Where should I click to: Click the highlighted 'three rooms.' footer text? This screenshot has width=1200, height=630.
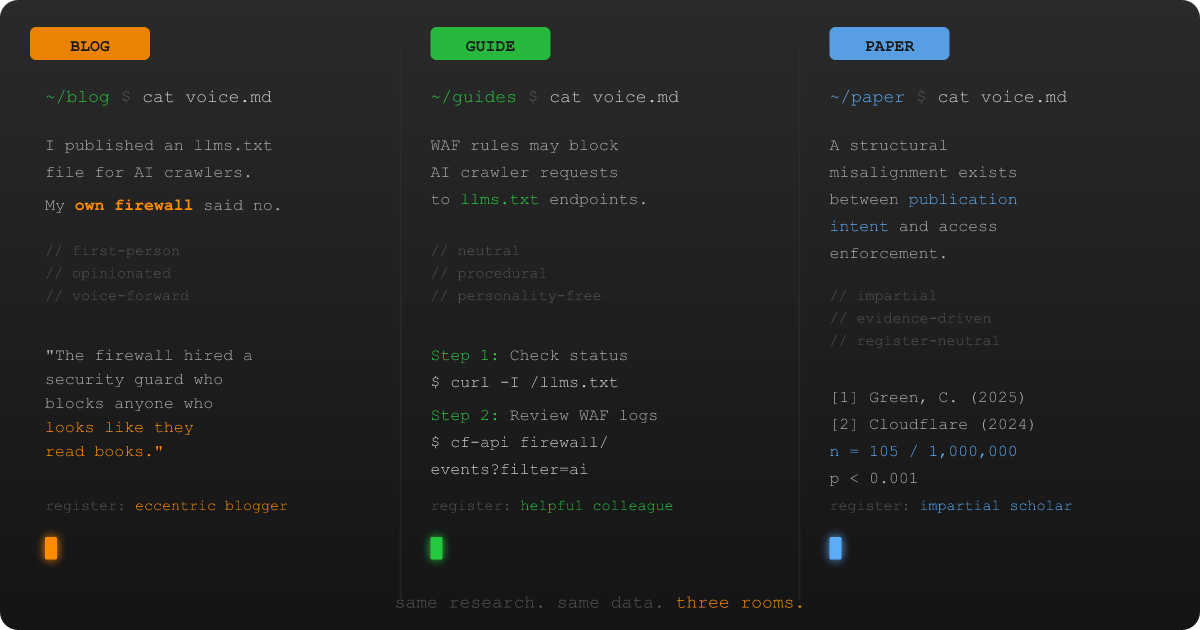pyautogui.click(x=742, y=602)
